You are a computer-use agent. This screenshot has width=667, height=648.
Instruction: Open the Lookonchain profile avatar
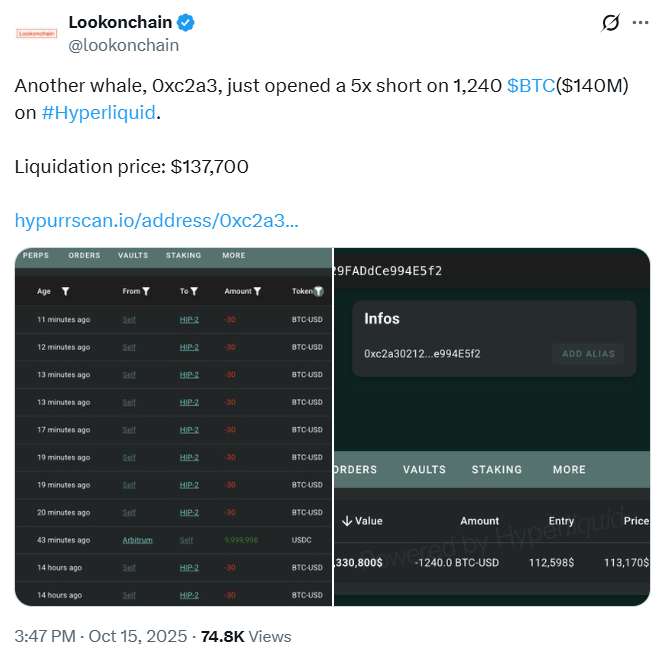tap(37, 33)
